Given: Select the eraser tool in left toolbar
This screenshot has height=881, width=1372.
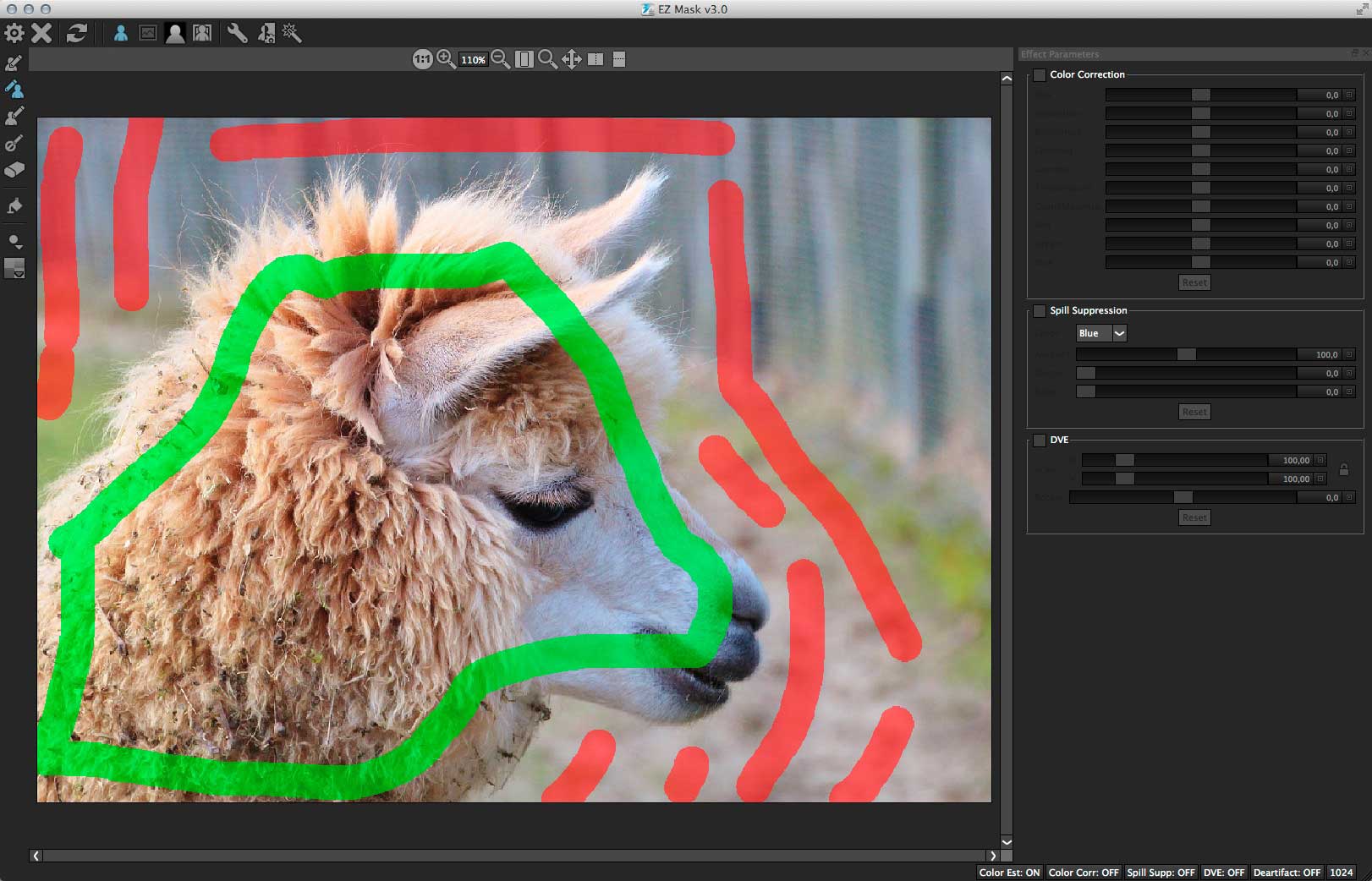Looking at the screenshot, I should pyautogui.click(x=14, y=170).
